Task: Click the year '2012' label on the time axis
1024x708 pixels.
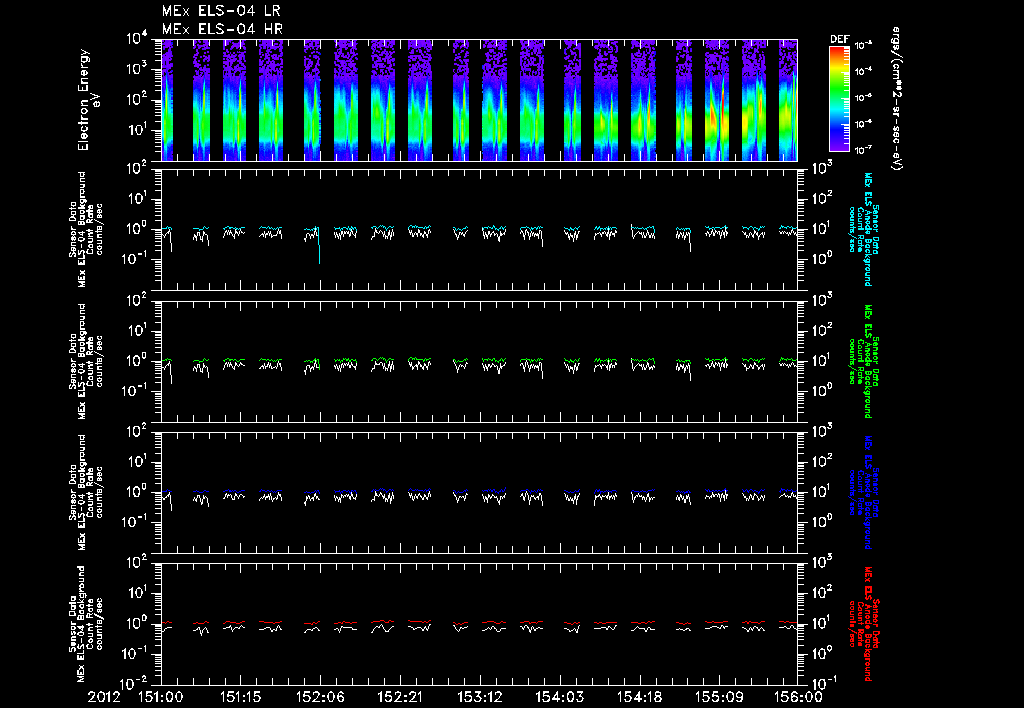Action: pos(104,697)
